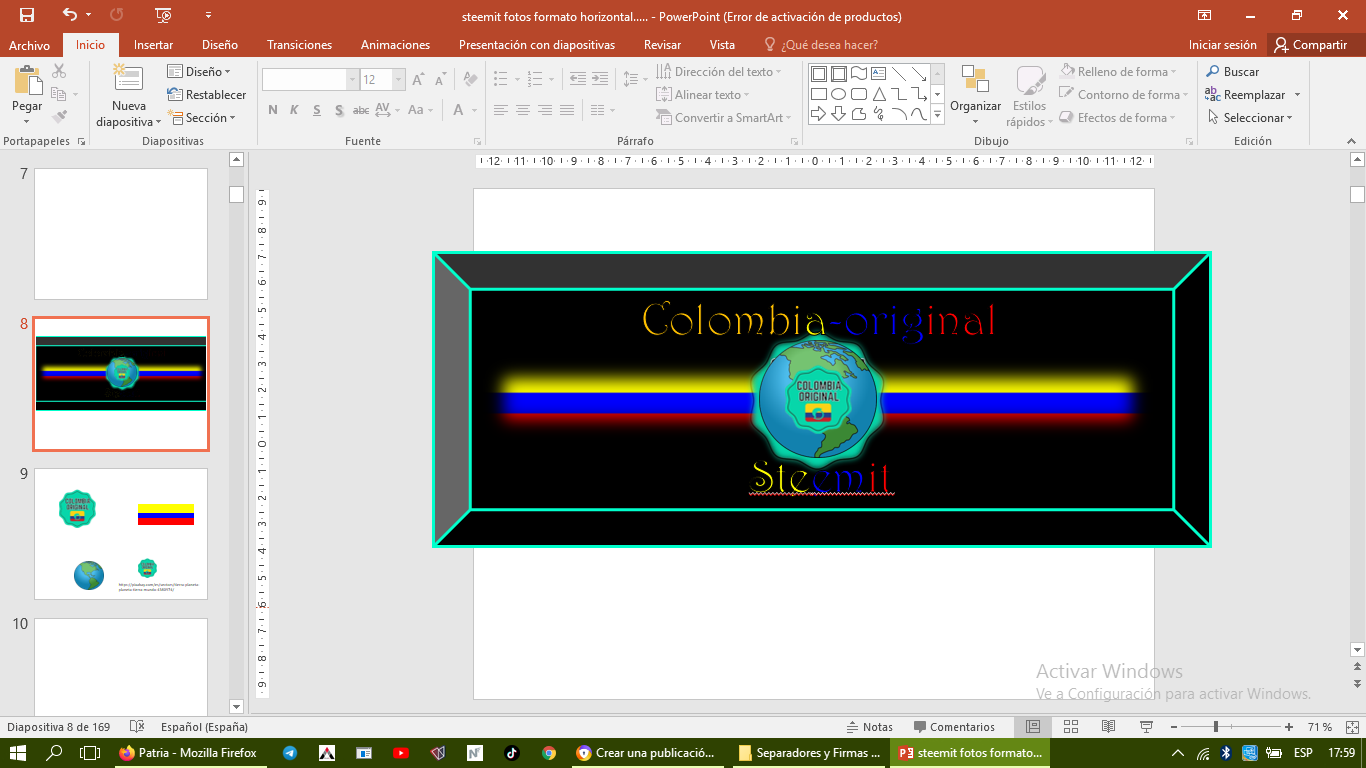Select slide 7 thumbnail

[x=121, y=234]
